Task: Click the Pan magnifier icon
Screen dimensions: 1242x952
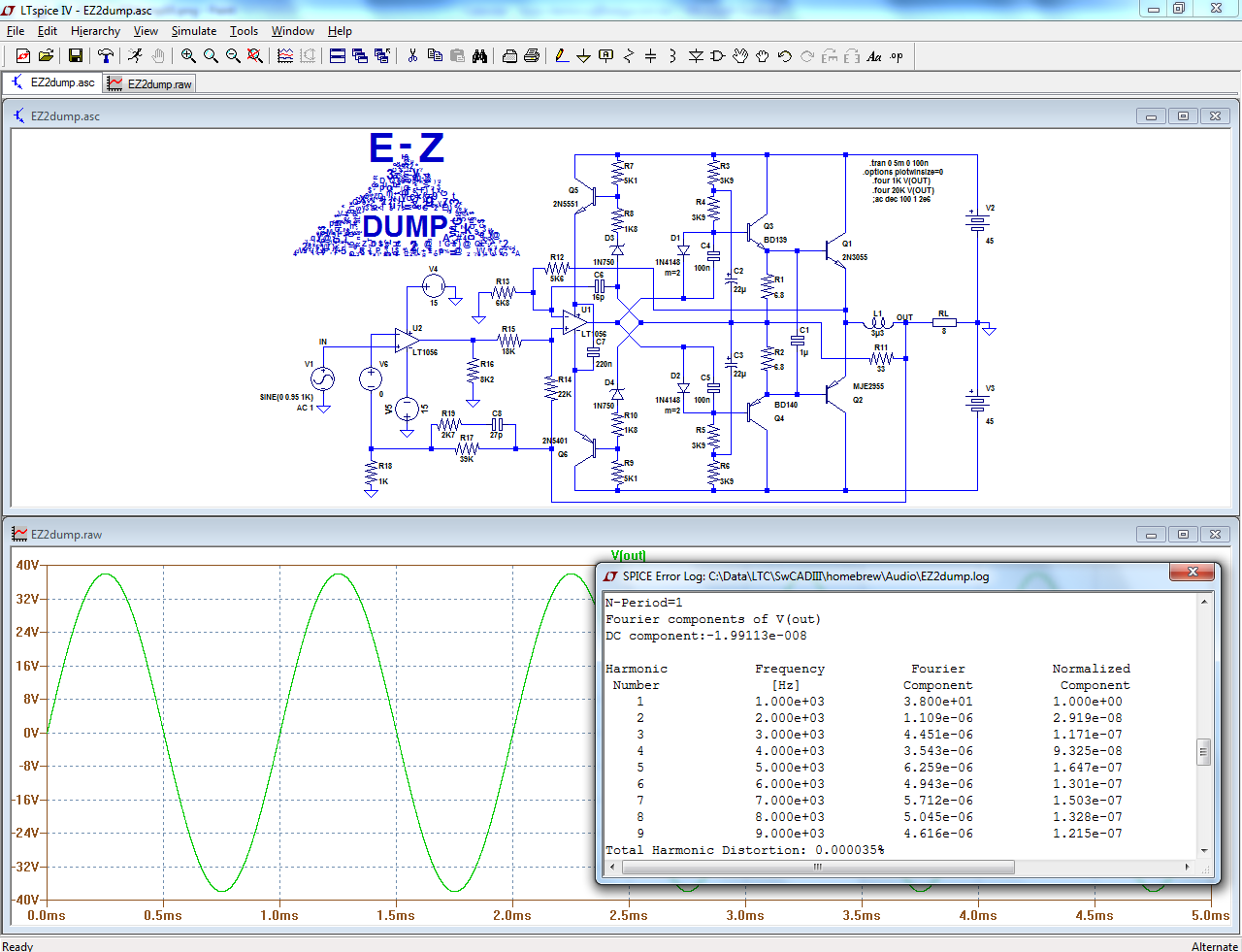Action: pyautogui.click(x=211, y=56)
